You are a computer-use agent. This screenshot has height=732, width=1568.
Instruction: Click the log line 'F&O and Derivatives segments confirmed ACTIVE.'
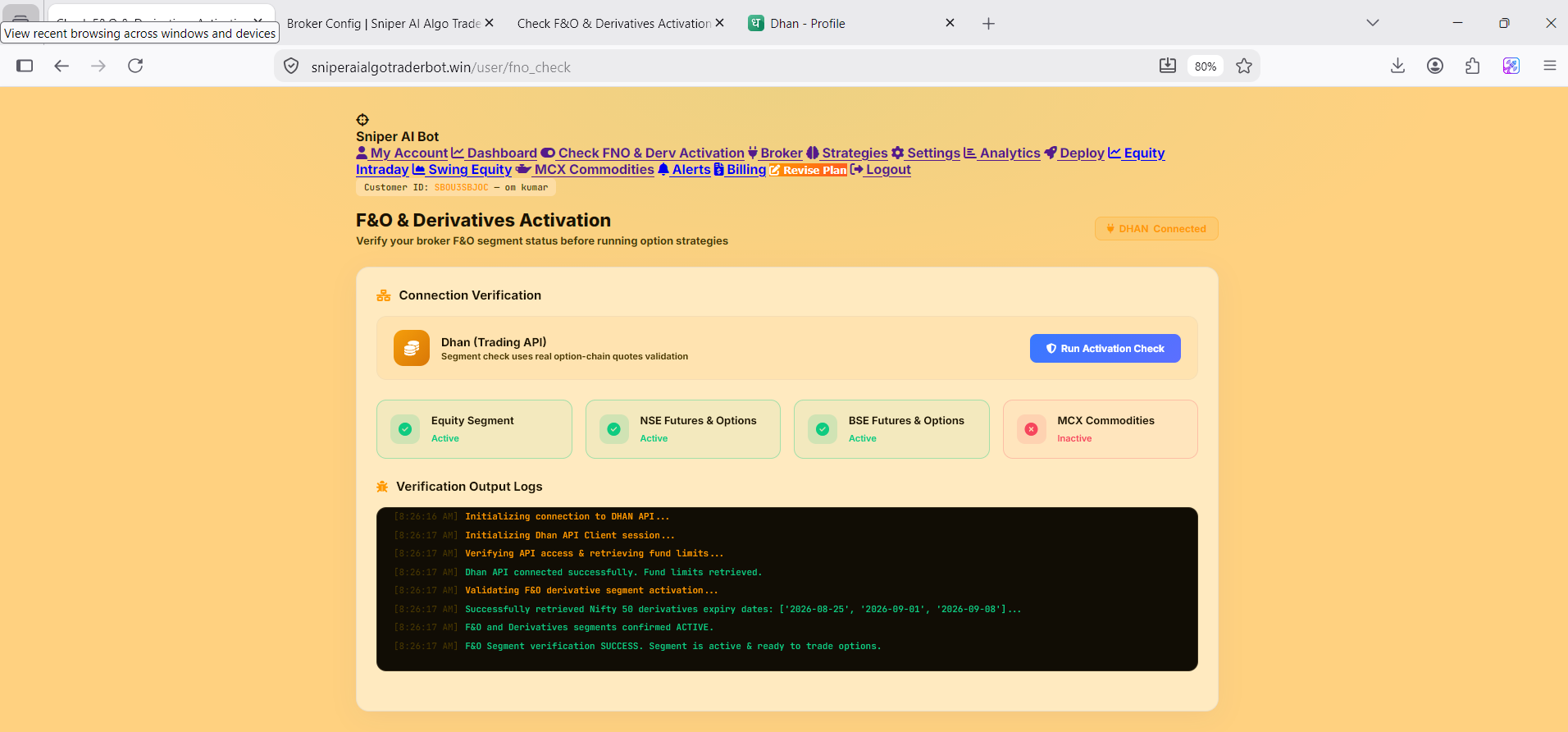tap(589, 627)
